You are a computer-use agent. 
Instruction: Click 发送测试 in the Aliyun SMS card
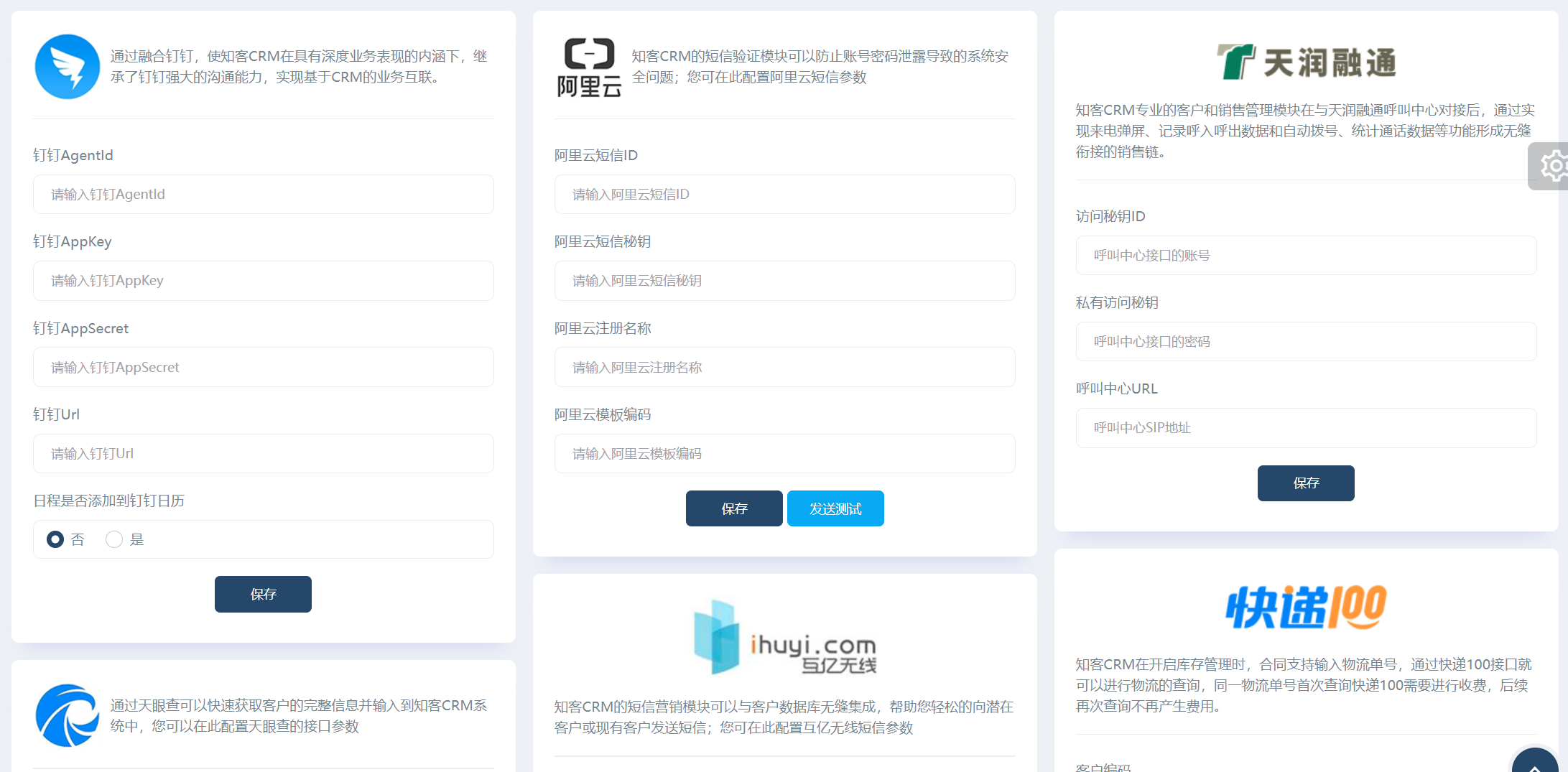coord(835,508)
